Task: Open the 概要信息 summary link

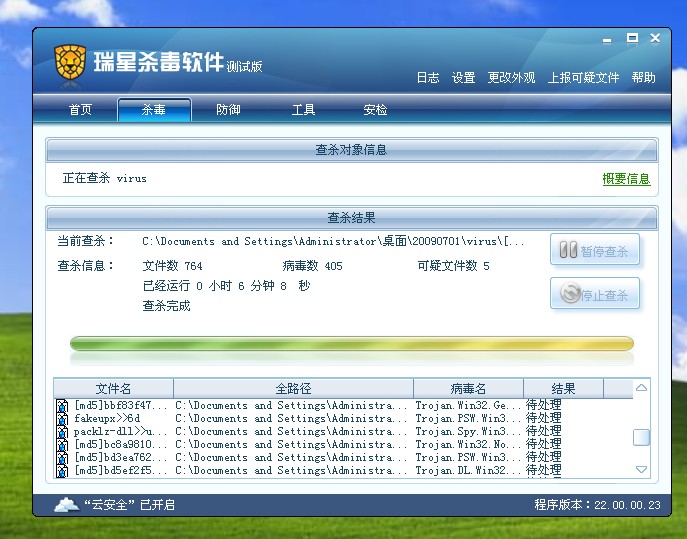Action: [626, 179]
